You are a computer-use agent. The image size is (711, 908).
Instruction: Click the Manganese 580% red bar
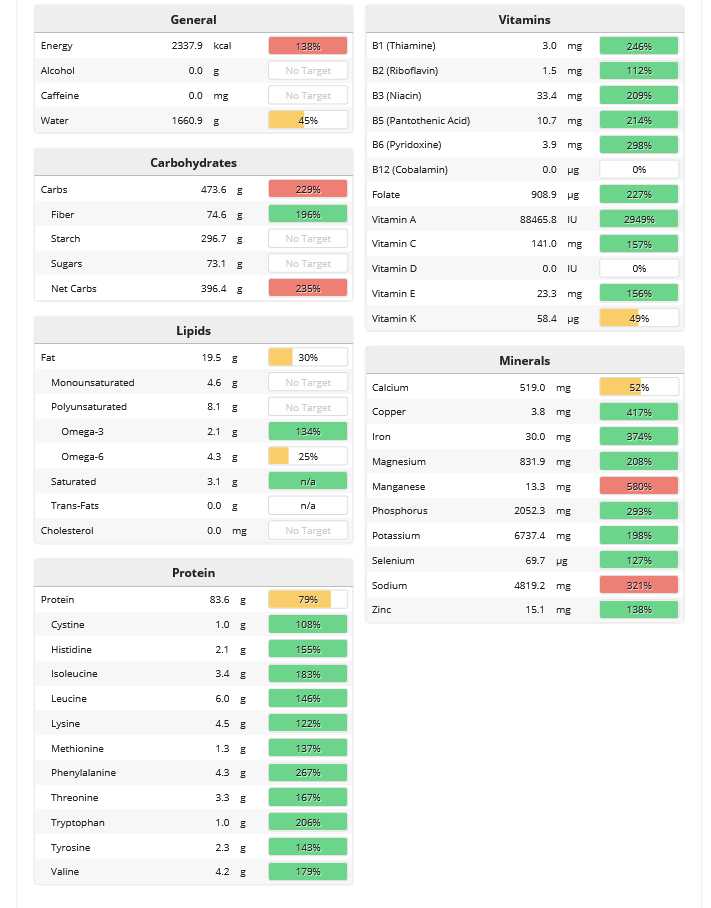click(638, 486)
